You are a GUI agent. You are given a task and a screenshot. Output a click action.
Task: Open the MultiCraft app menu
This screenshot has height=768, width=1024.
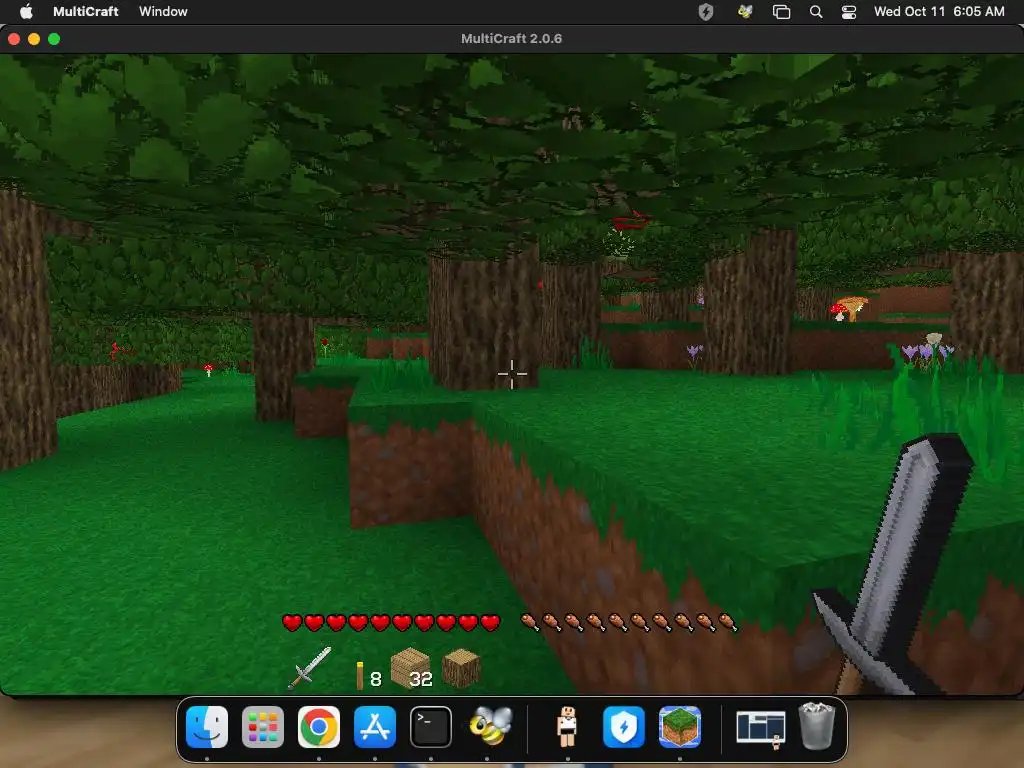86,11
